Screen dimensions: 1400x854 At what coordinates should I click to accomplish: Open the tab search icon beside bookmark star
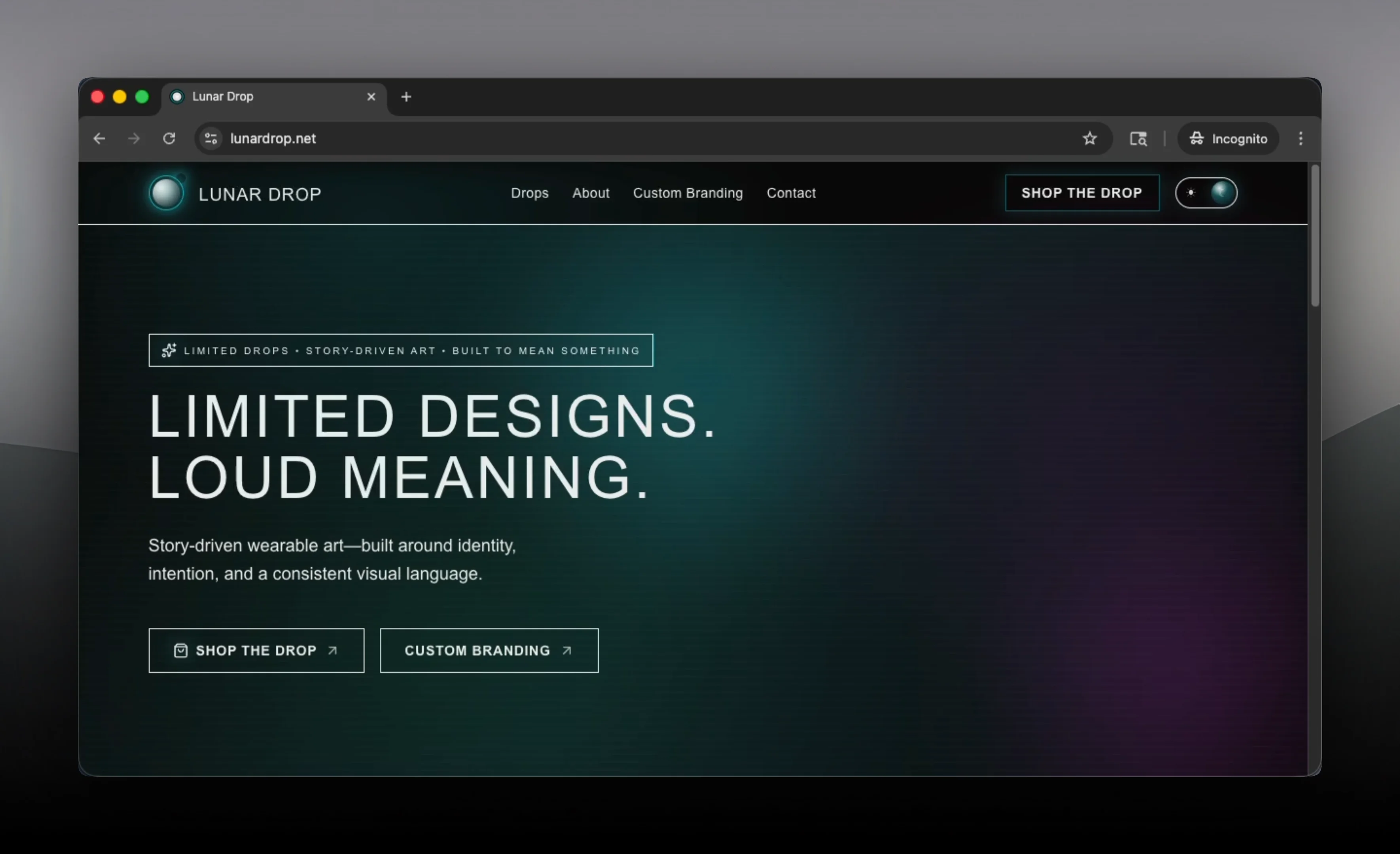(1138, 138)
